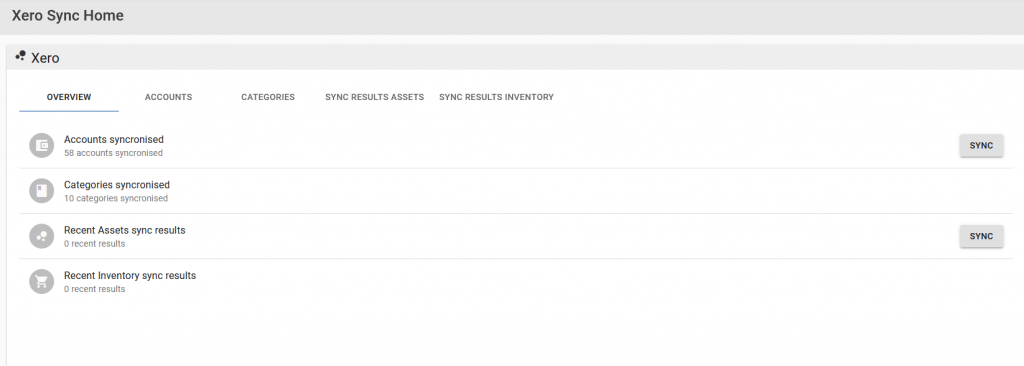Open the Accounts tab

(168, 97)
